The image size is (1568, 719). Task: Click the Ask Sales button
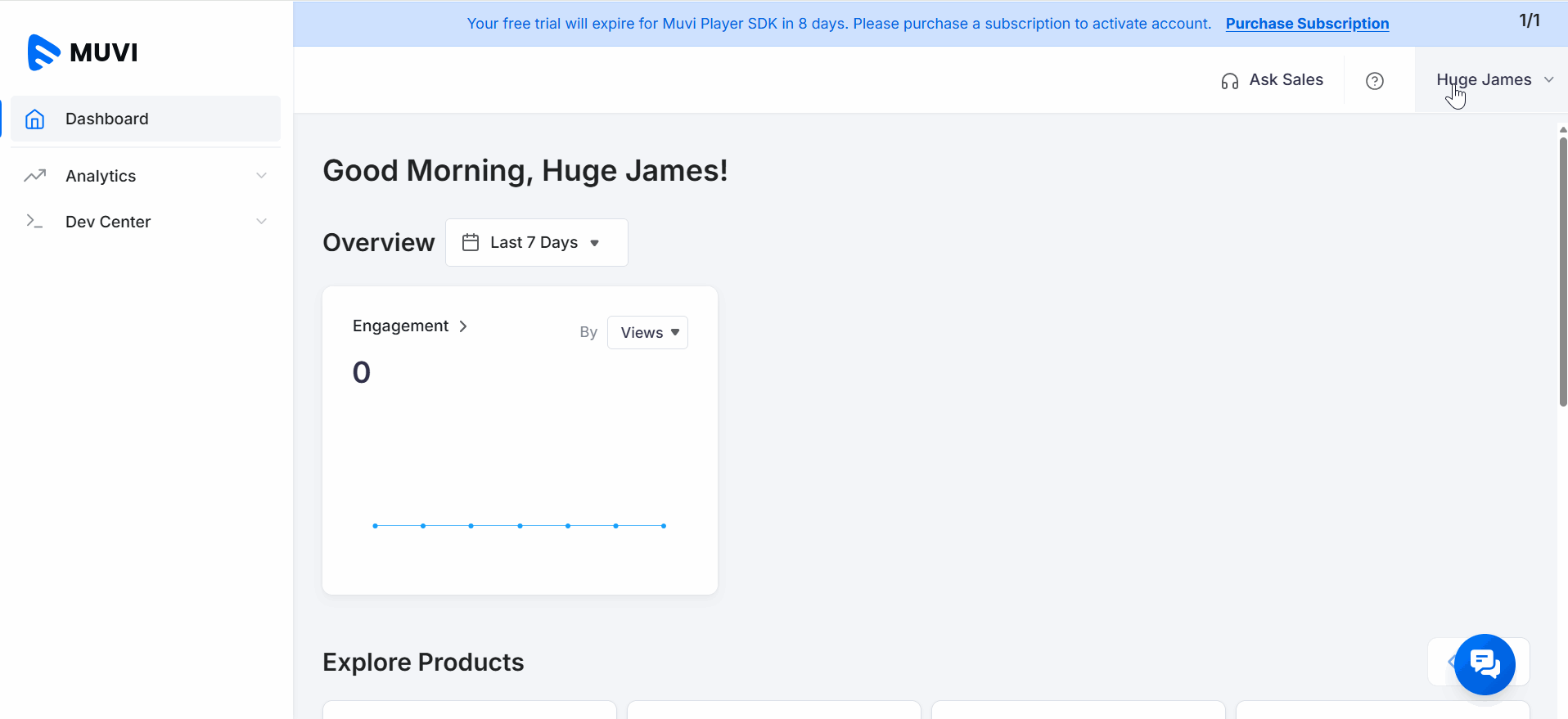(x=1286, y=80)
